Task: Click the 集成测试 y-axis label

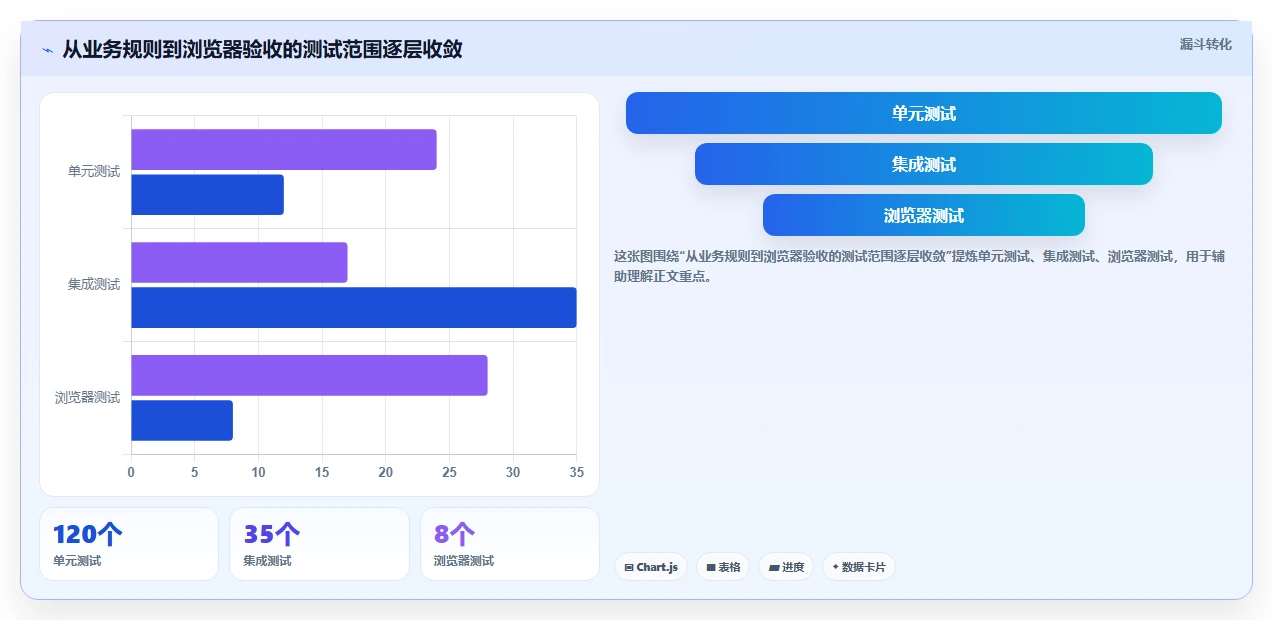Action: point(94,285)
